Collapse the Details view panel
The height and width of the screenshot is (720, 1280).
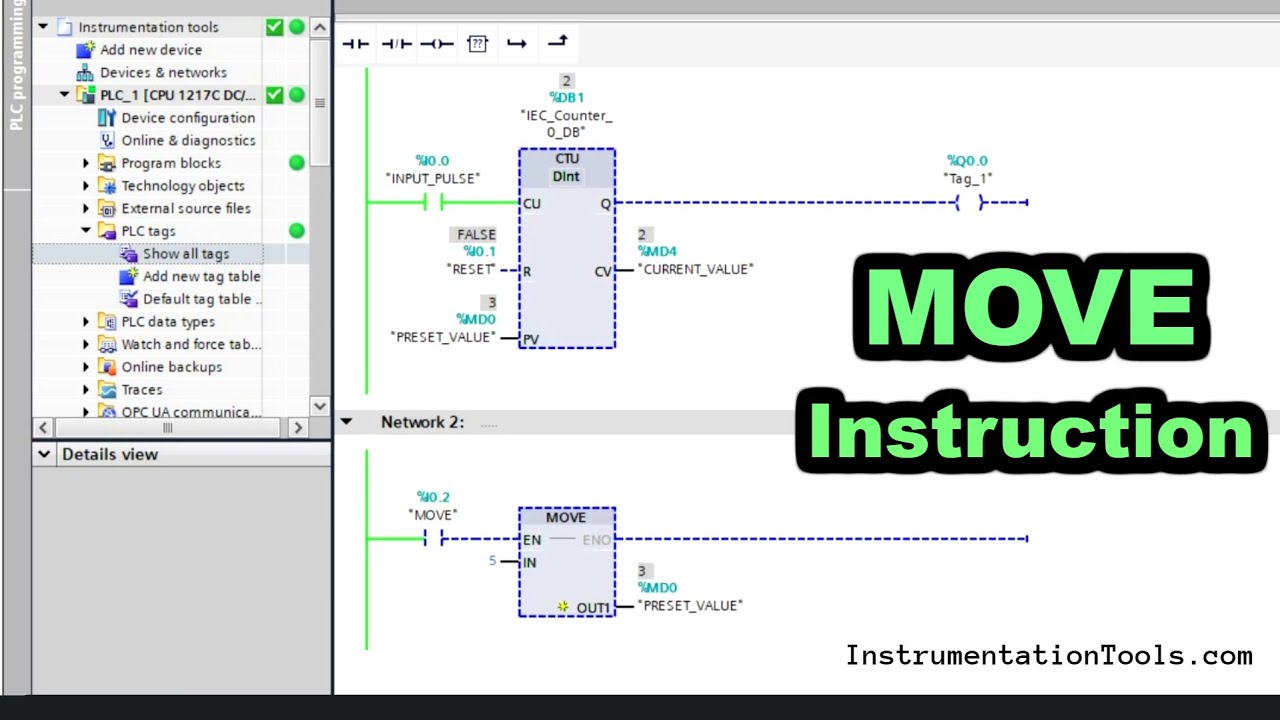pyautogui.click(x=44, y=454)
